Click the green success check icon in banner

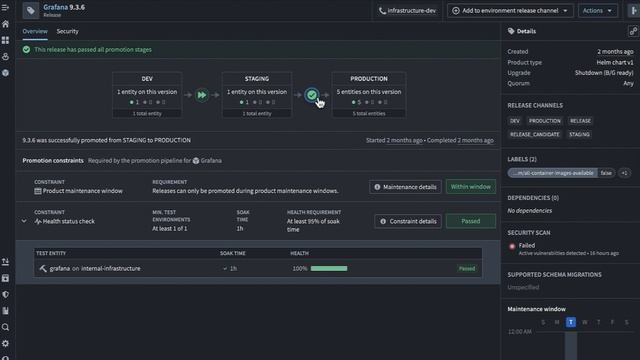point(27,49)
